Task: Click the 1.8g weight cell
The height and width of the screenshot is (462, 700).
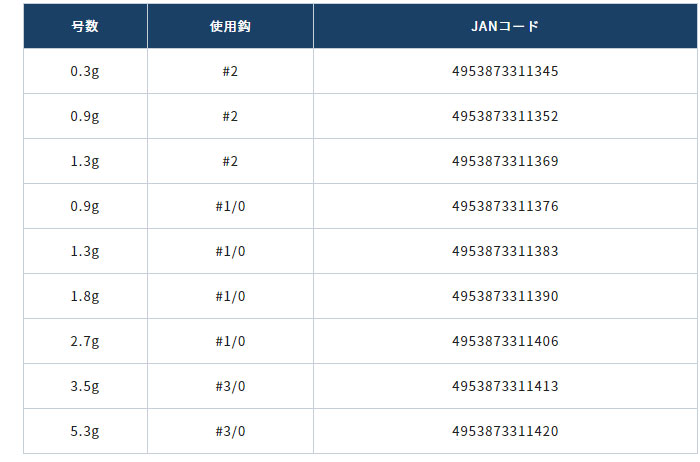Action: pos(85,296)
